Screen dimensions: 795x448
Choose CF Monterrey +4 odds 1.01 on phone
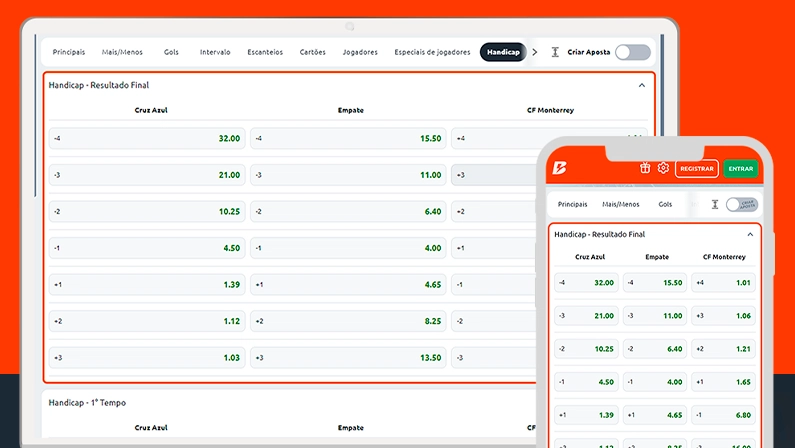pyautogui.click(x=724, y=282)
